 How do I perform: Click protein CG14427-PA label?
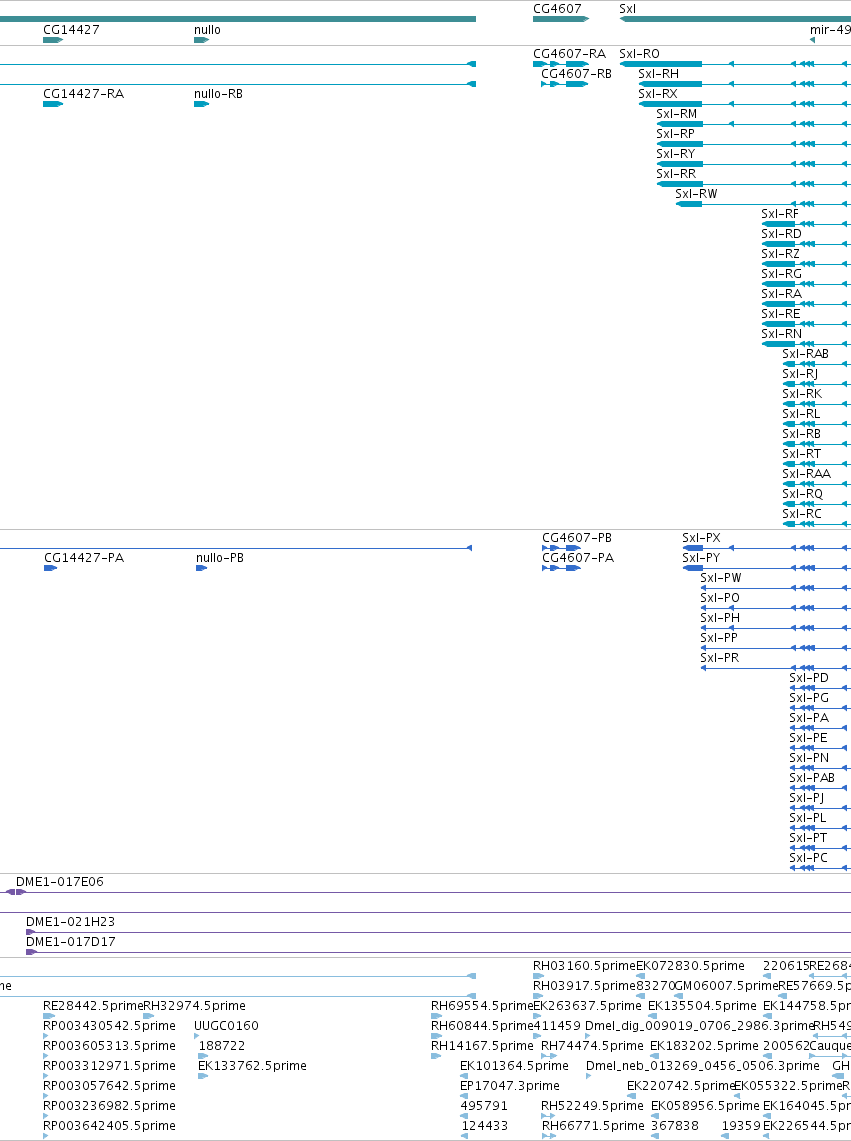(x=84, y=558)
